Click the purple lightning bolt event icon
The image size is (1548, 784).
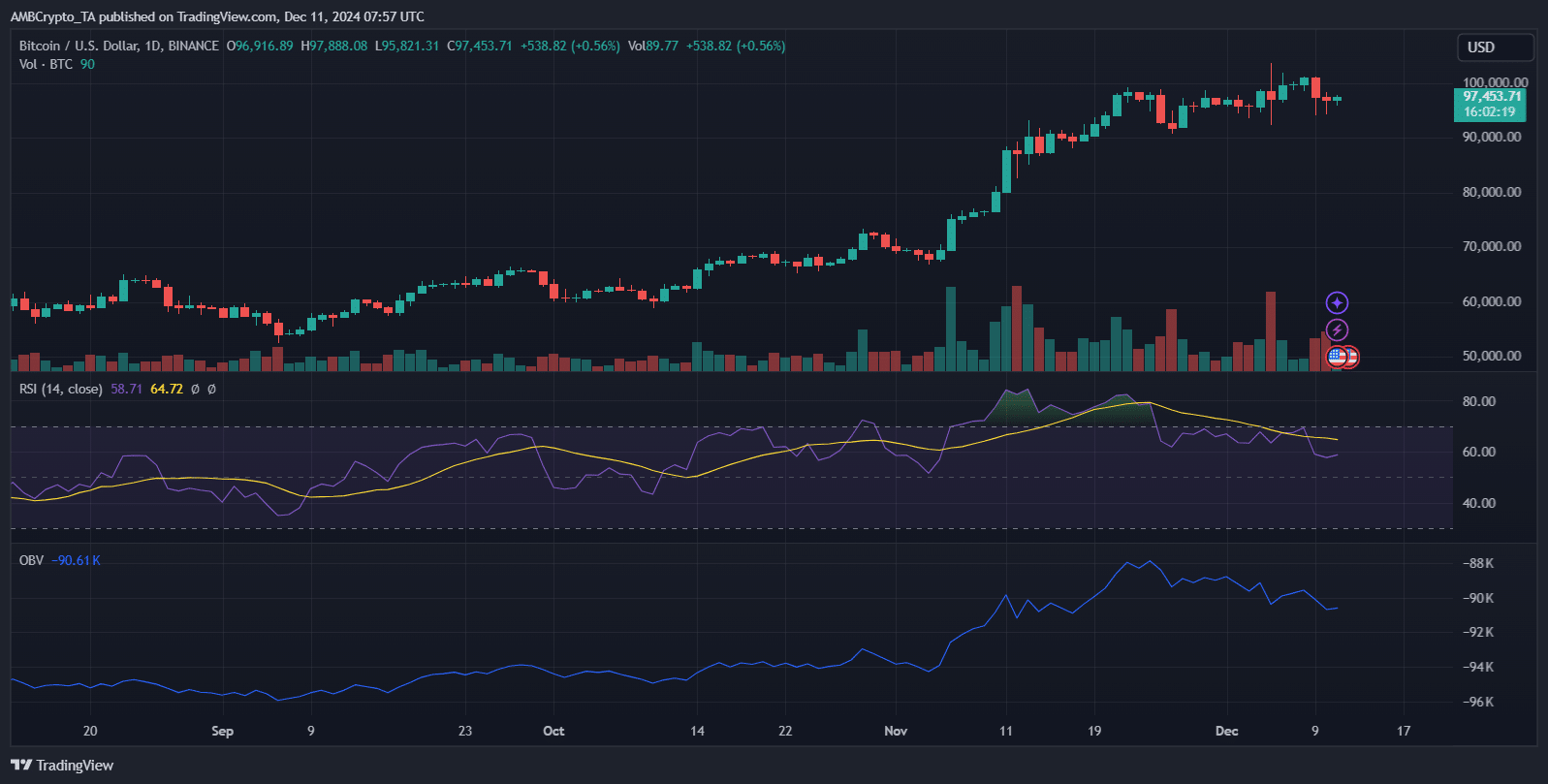(x=1337, y=330)
